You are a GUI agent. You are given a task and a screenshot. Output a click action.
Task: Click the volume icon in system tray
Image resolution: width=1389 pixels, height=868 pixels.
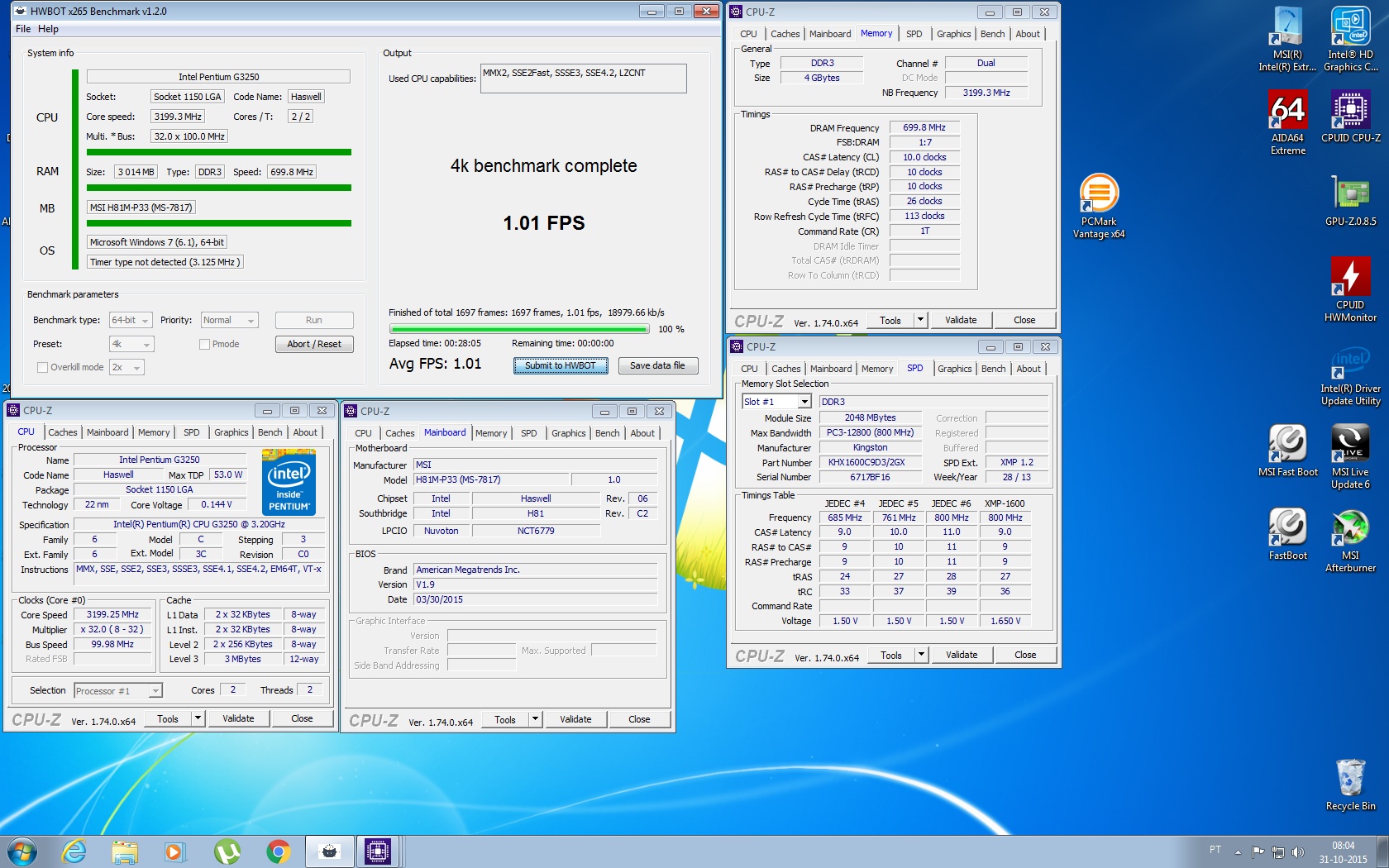tap(1298, 851)
